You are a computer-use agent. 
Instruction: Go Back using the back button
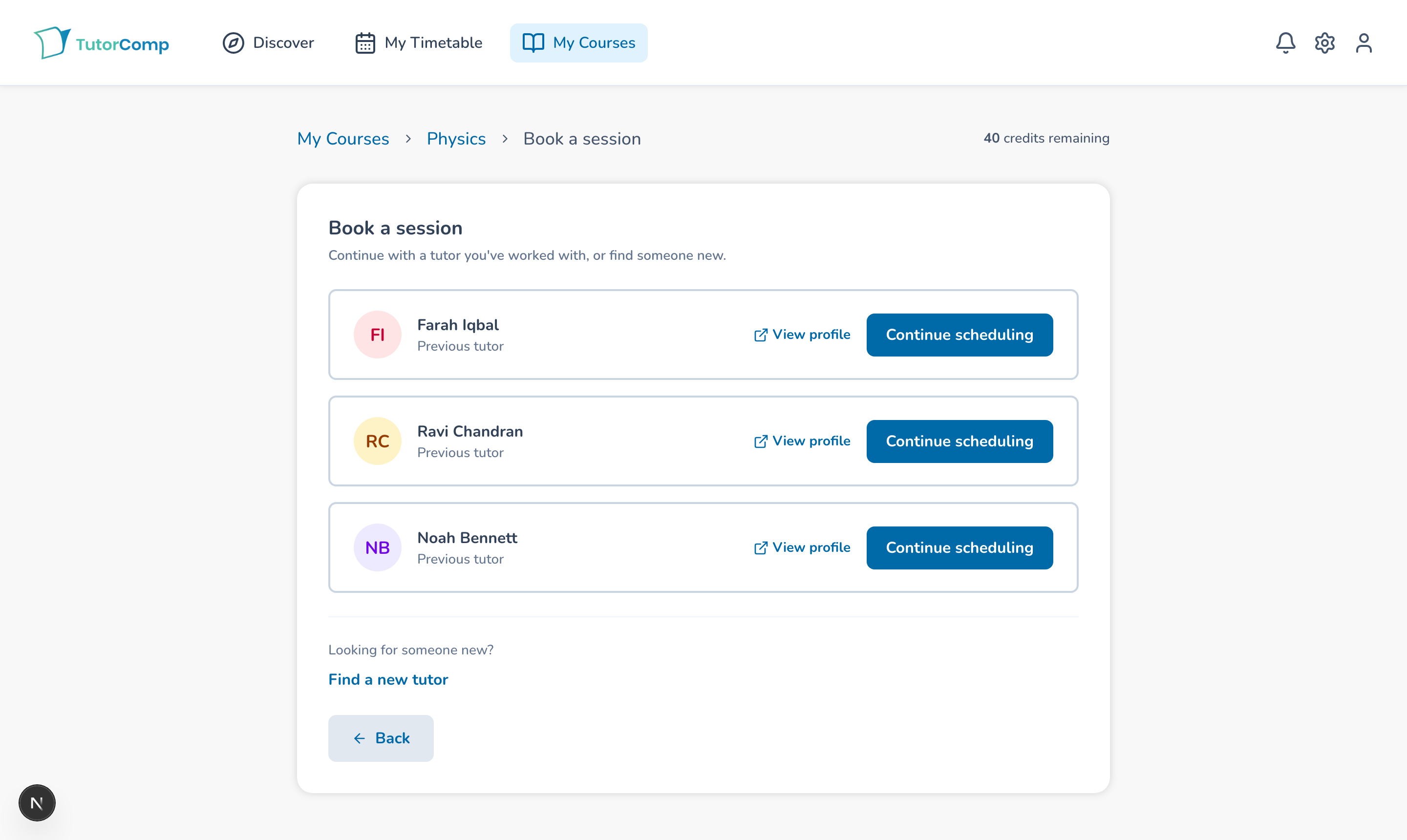[x=381, y=738]
